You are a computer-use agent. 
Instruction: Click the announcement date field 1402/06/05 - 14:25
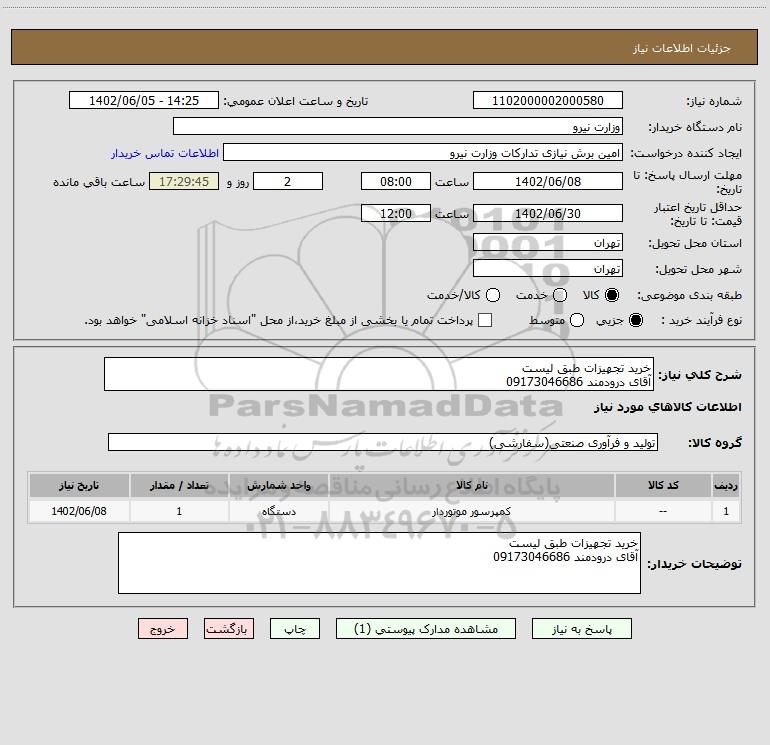click(143, 101)
